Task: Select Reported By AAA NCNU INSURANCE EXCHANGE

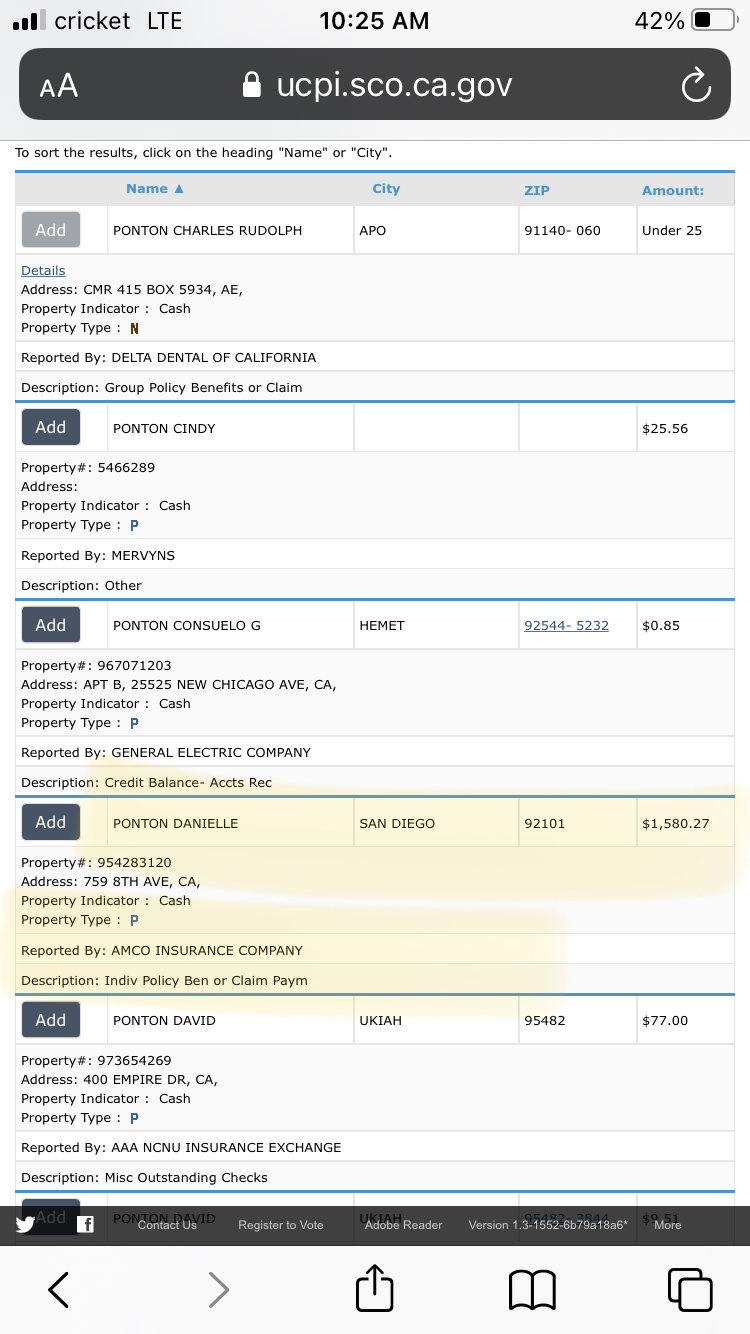Action: click(x=181, y=1147)
